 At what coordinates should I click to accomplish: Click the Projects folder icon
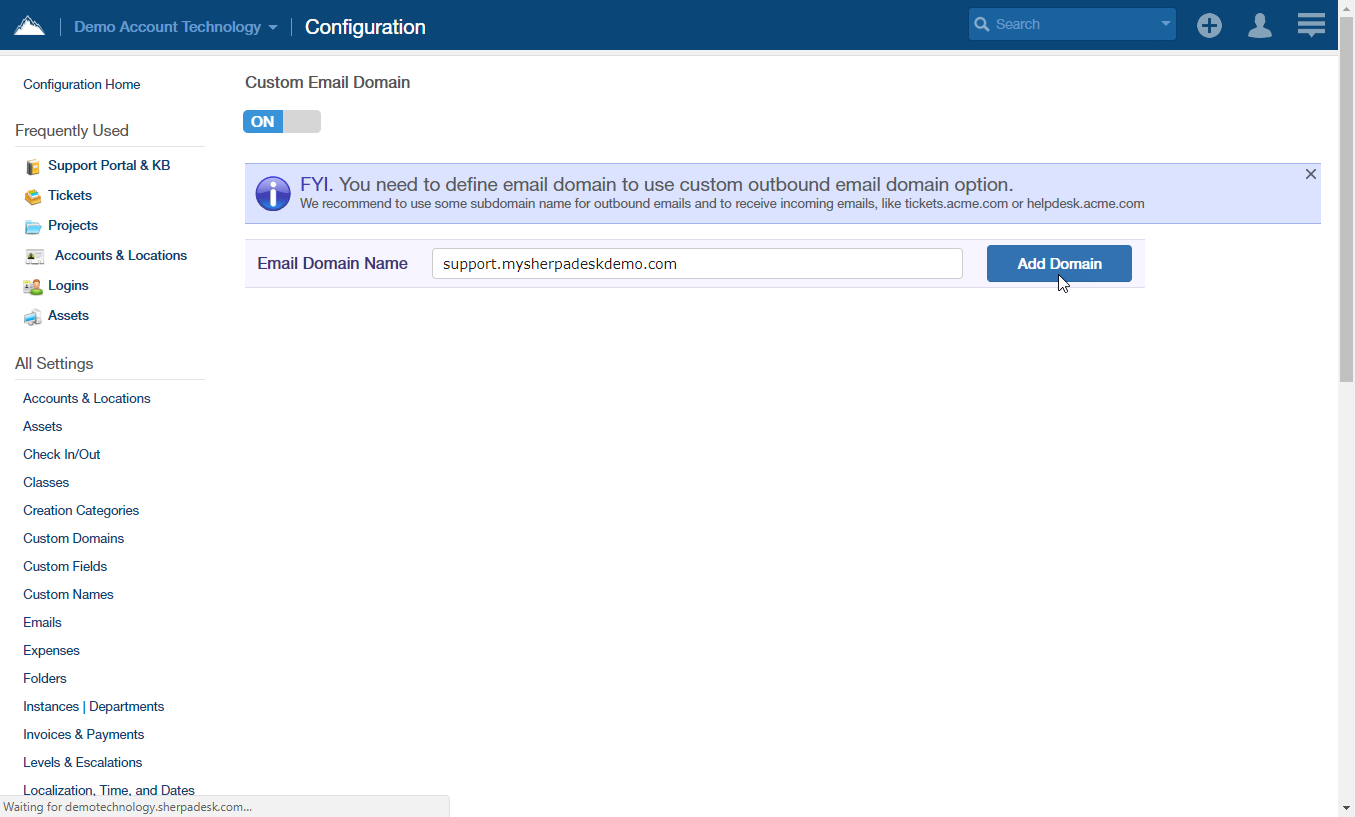pos(33,226)
